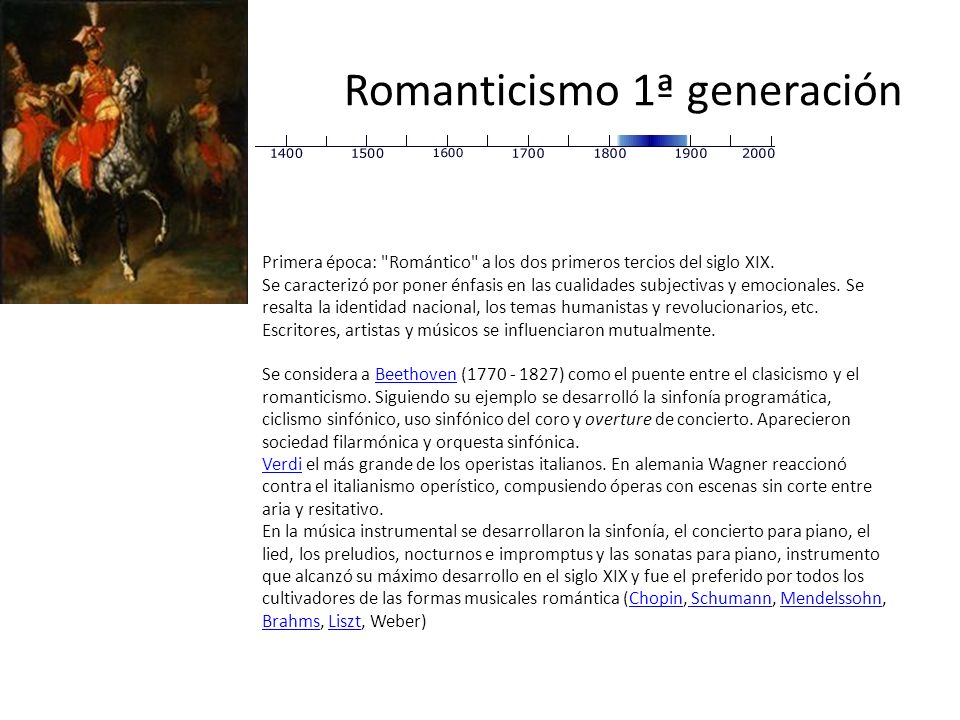Follow the Schumann link
Image resolution: width=960 pixels, height=720 pixels.
pos(730,598)
